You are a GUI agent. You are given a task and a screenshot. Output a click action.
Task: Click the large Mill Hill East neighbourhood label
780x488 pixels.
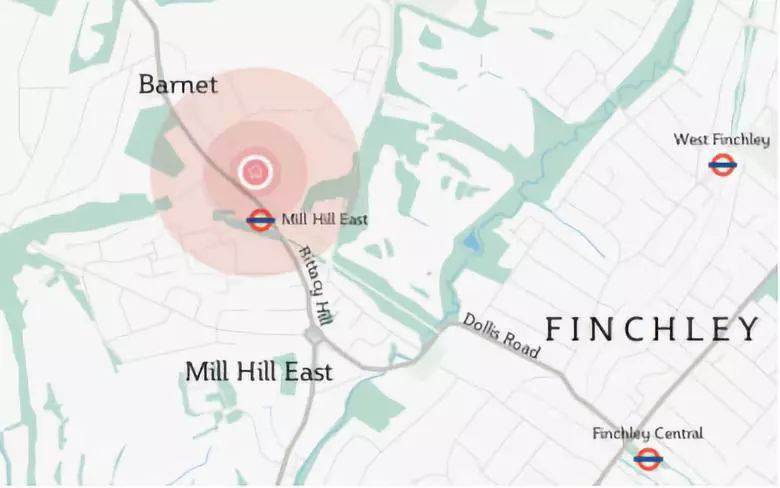259,372
